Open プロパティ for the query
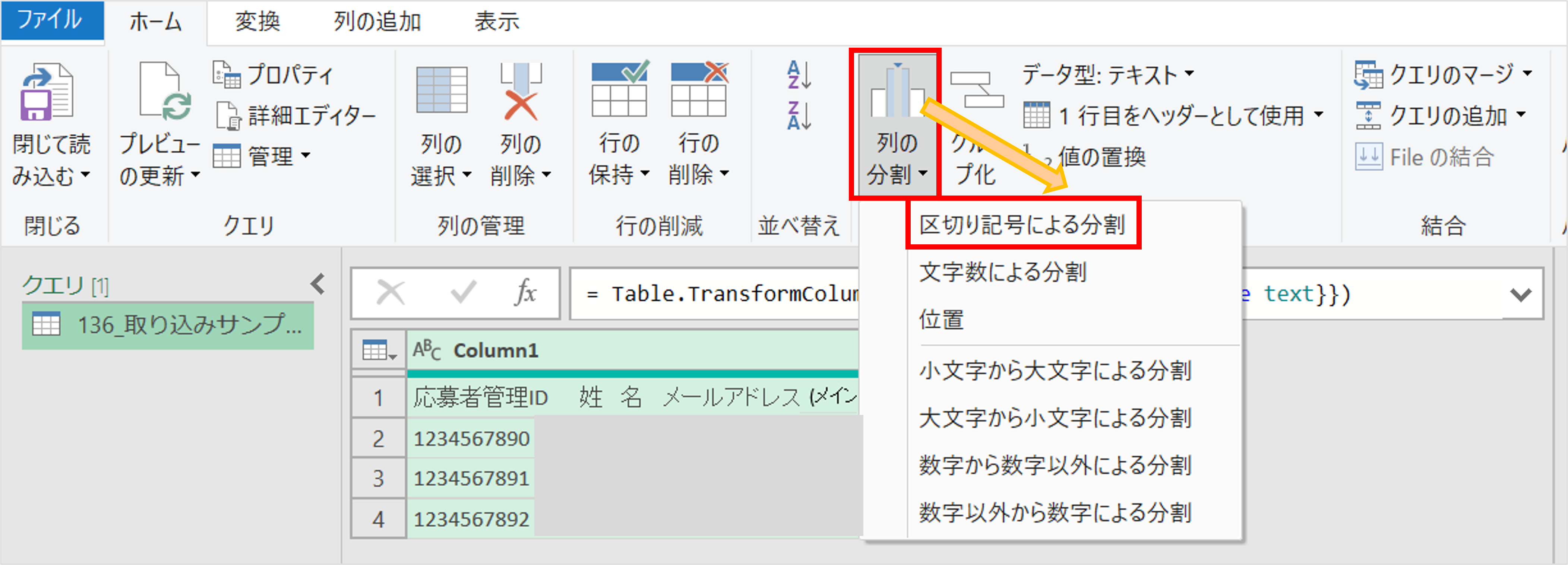Screen dimensions: 1568x565 (273, 75)
